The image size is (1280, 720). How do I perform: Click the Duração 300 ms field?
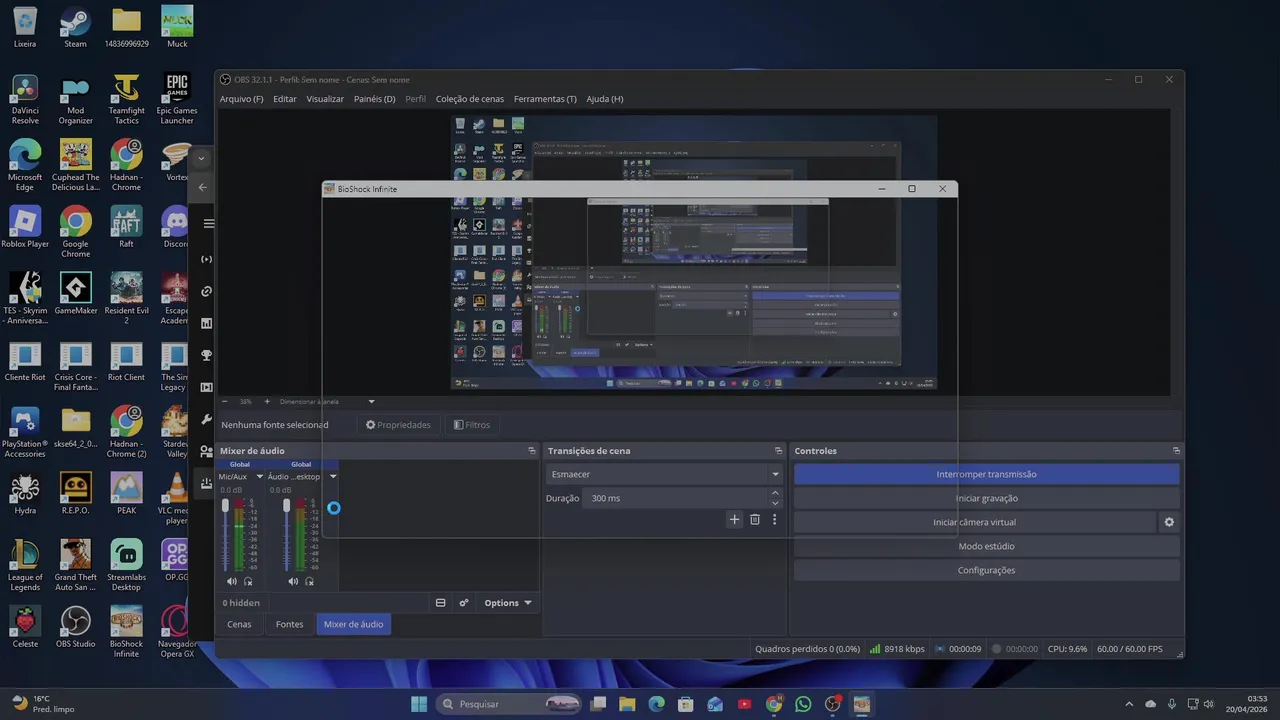(x=676, y=498)
